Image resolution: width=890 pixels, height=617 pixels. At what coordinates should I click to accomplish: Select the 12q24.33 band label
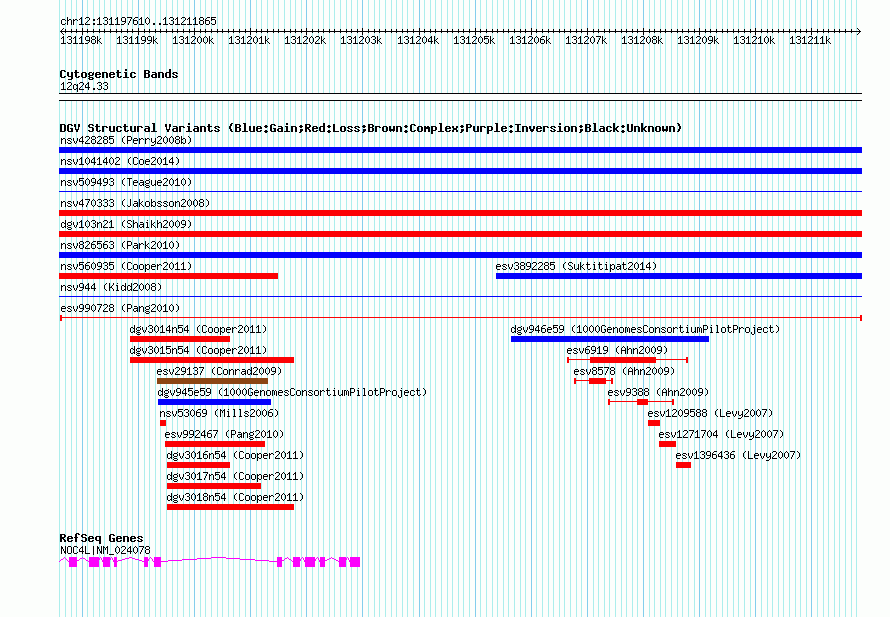pos(84,86)
